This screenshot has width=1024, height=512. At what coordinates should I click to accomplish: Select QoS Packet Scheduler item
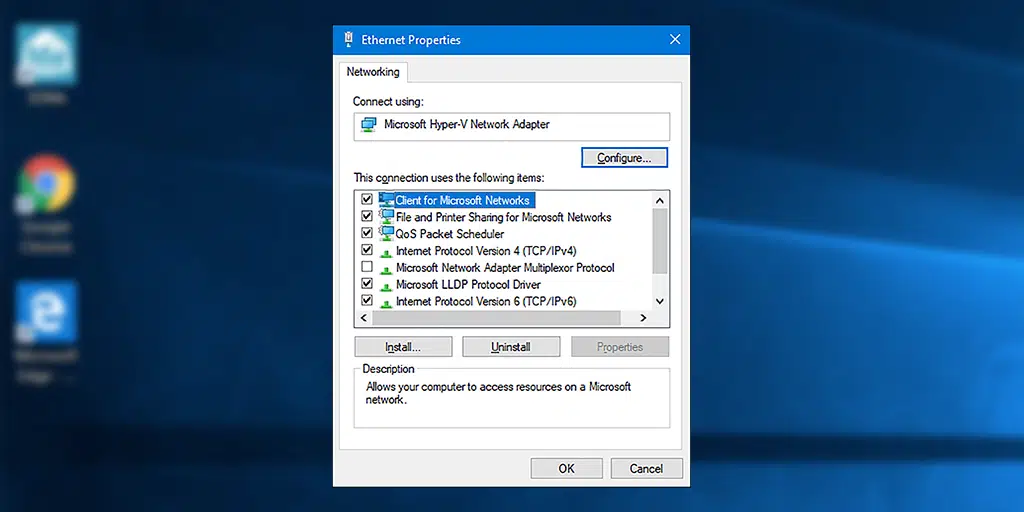(450, 234)
